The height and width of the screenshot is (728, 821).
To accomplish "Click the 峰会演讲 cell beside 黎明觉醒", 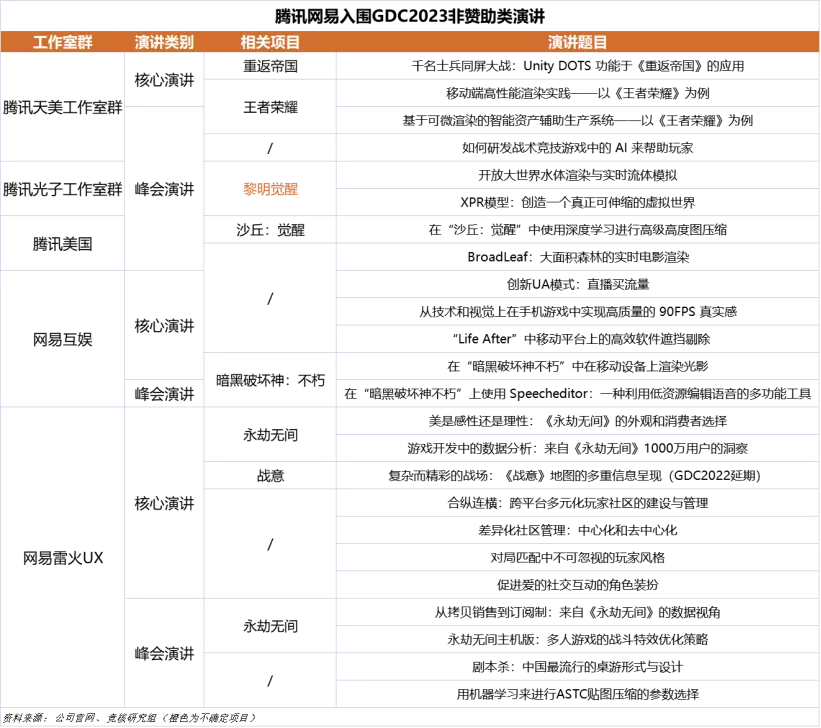I will click(164, 189).
